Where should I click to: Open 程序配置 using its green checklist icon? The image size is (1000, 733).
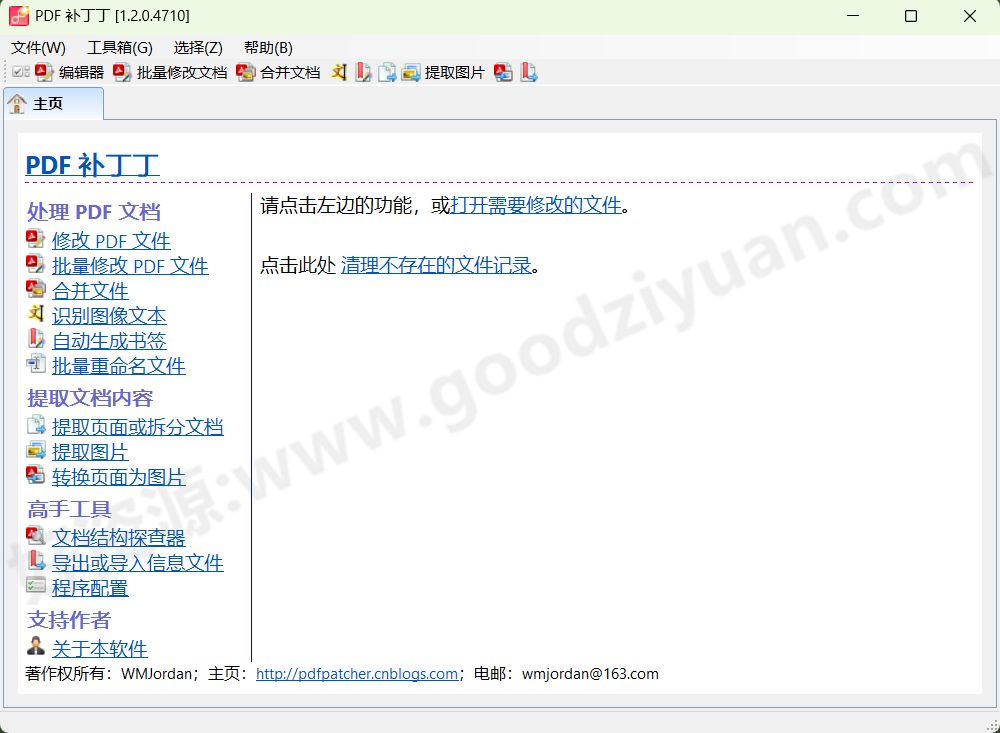click(x=35, y=587)
